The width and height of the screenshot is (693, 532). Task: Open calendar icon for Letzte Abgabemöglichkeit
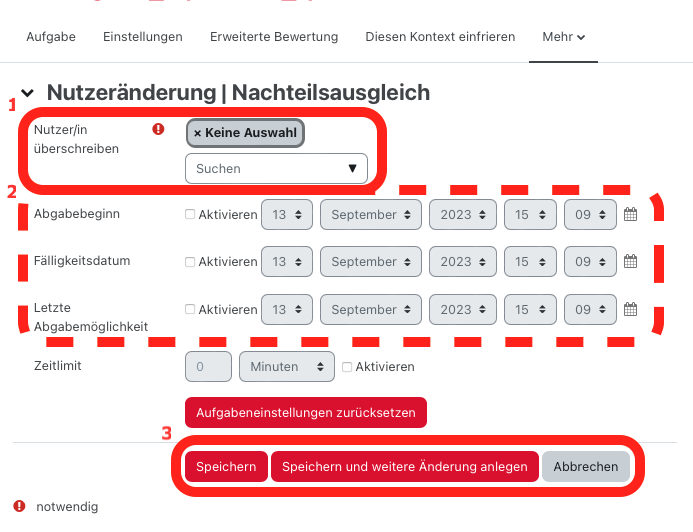pyautogui.click(x=630, y=310)
